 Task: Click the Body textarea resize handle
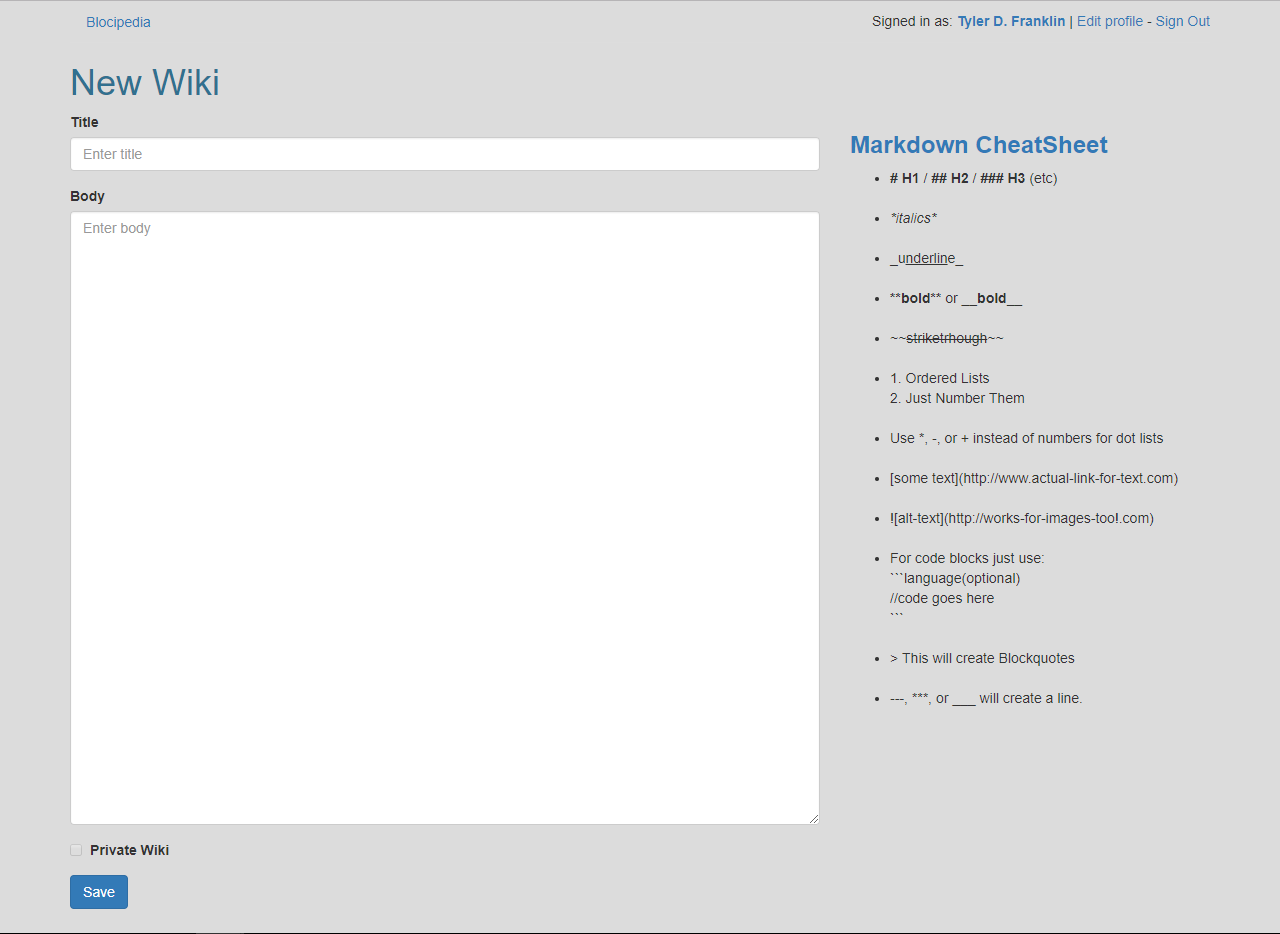tap(813, 818)
